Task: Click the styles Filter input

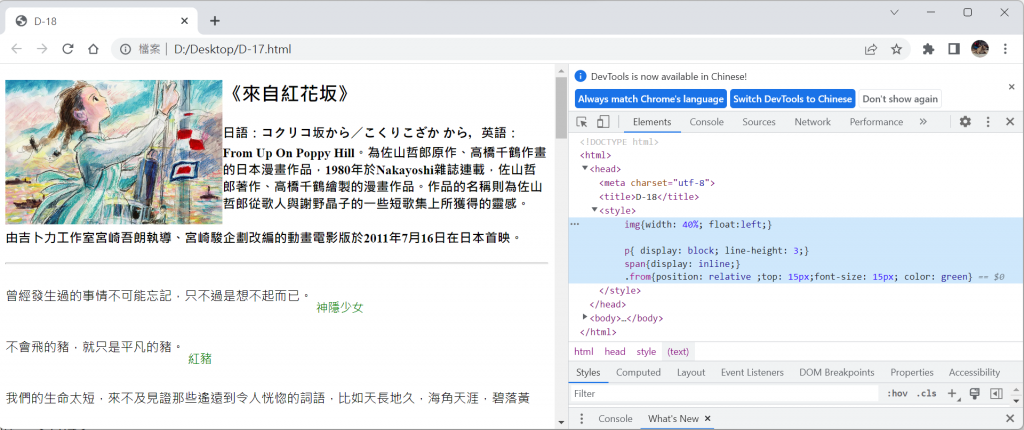Action: (724, 393)
